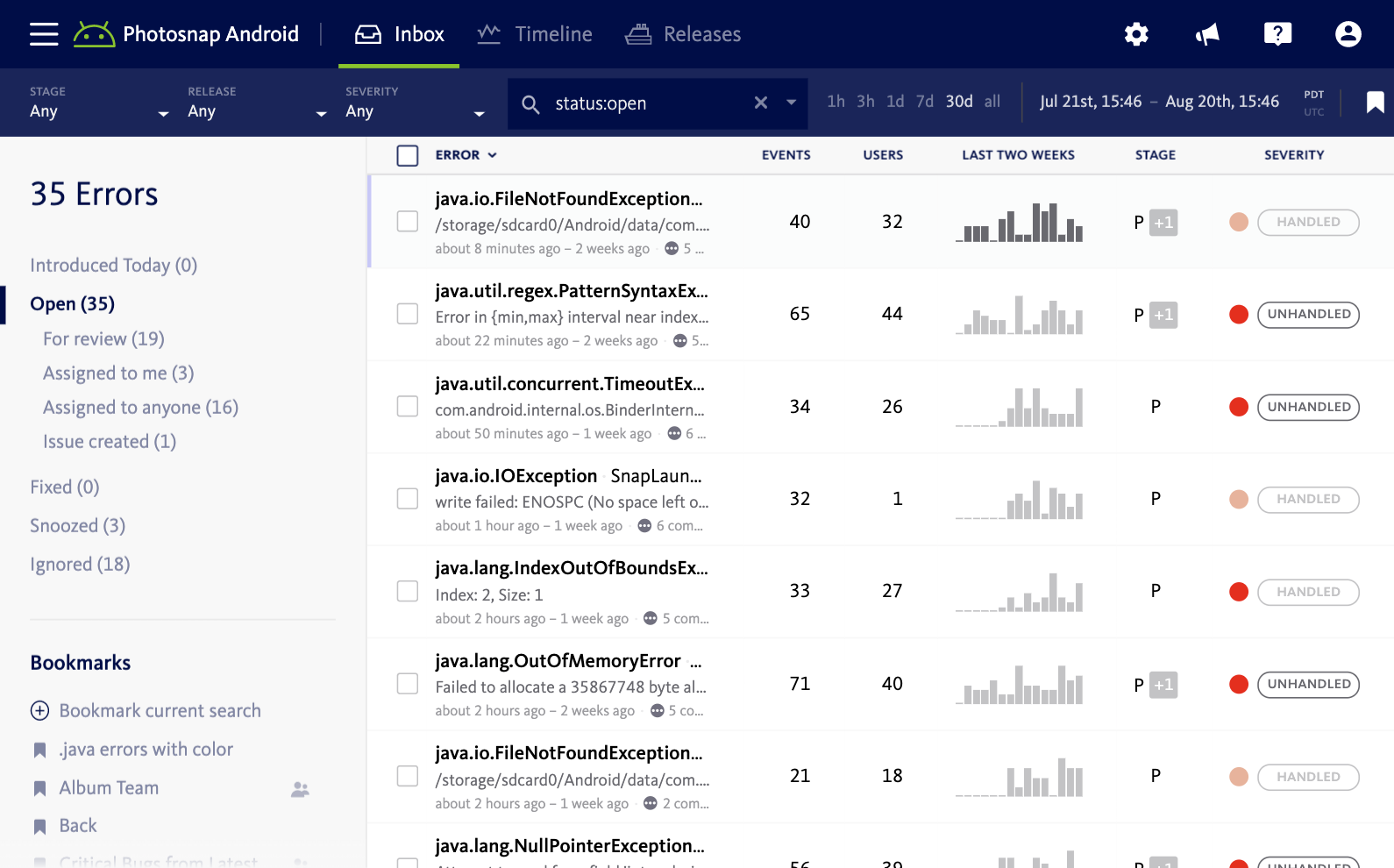Switch timezone with the PDT/UTC toggle
The width and height of the screenshot is (1394, 868).
[x=1313, y=103]
